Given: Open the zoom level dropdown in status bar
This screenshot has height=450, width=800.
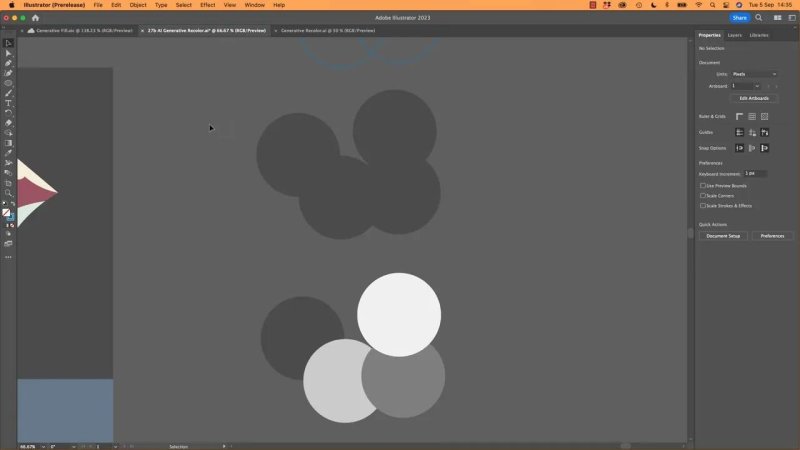Looking at the screenshot, I should click(43, 446).
